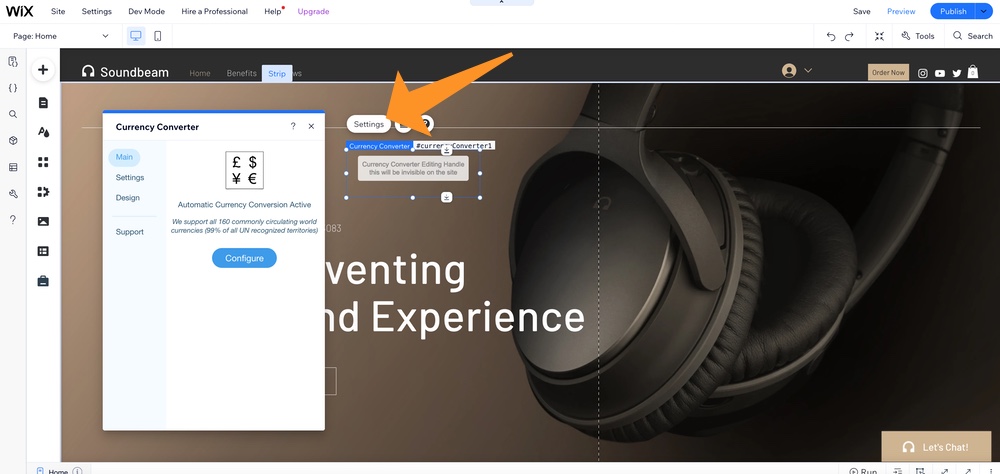Click the Add elements plus button
Screen dimensions: 1000x474
[x=43, y=70]
